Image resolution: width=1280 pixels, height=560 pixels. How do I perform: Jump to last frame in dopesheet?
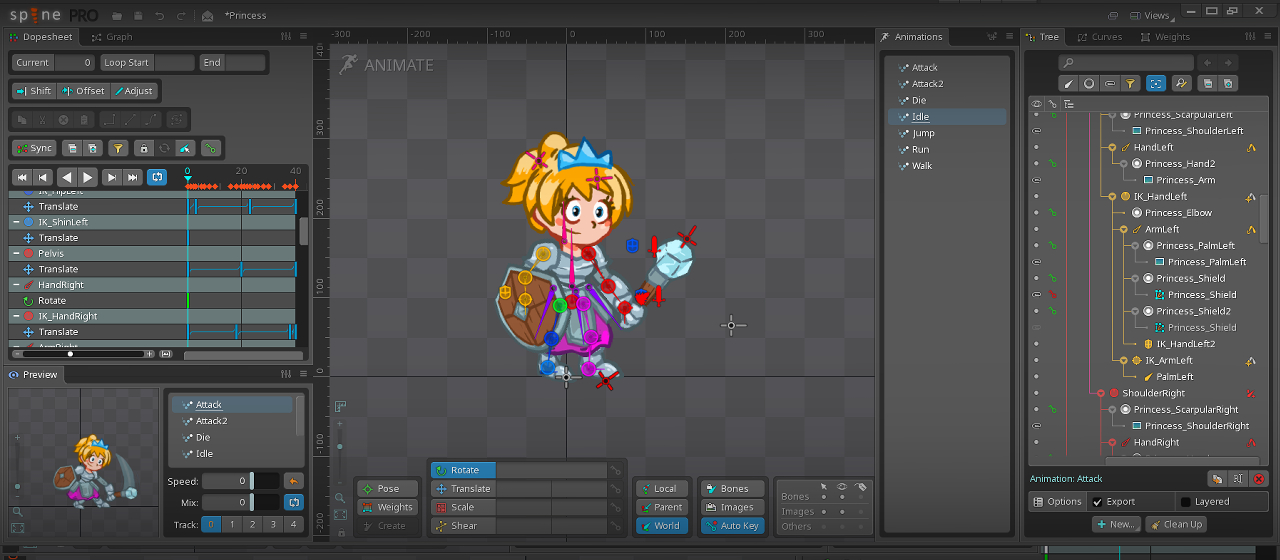pos(133,177)
